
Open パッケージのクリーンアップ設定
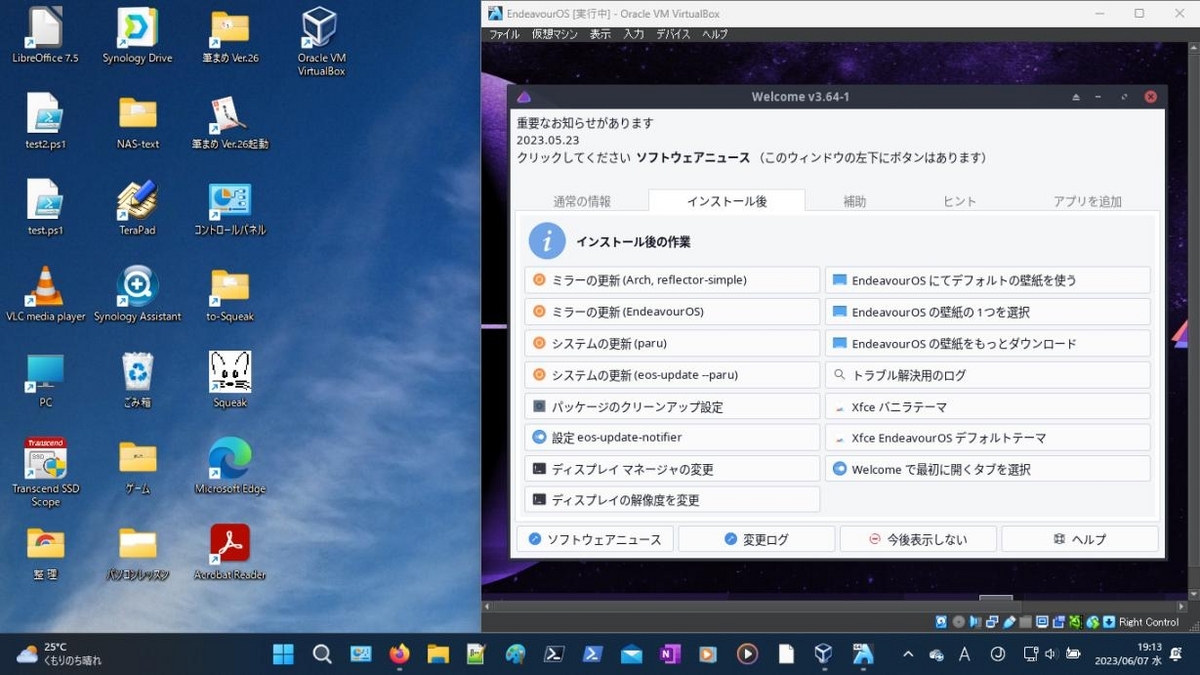672,407
